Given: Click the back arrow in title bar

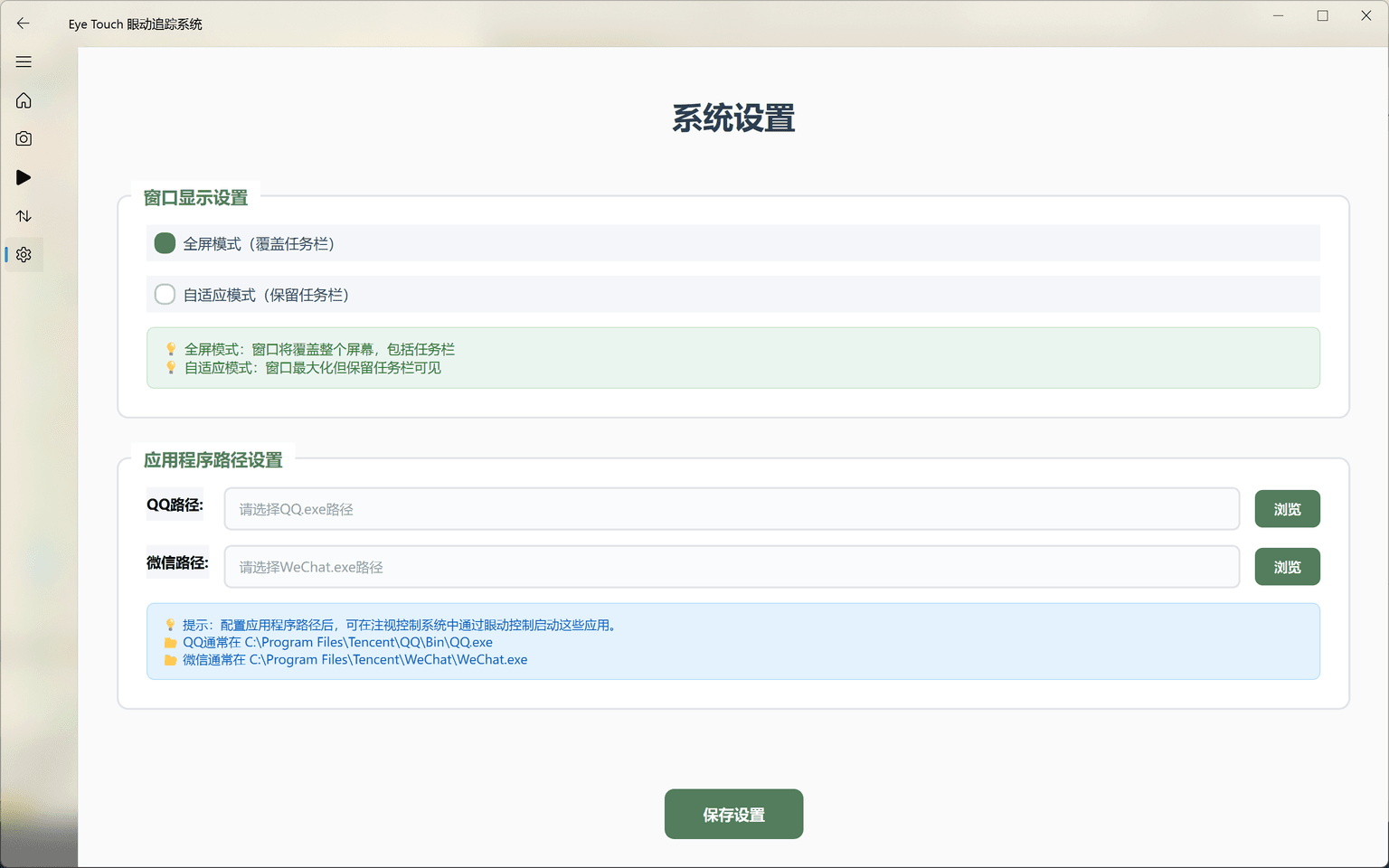Looking at the screenshot, I should click(x=24, y=24).
